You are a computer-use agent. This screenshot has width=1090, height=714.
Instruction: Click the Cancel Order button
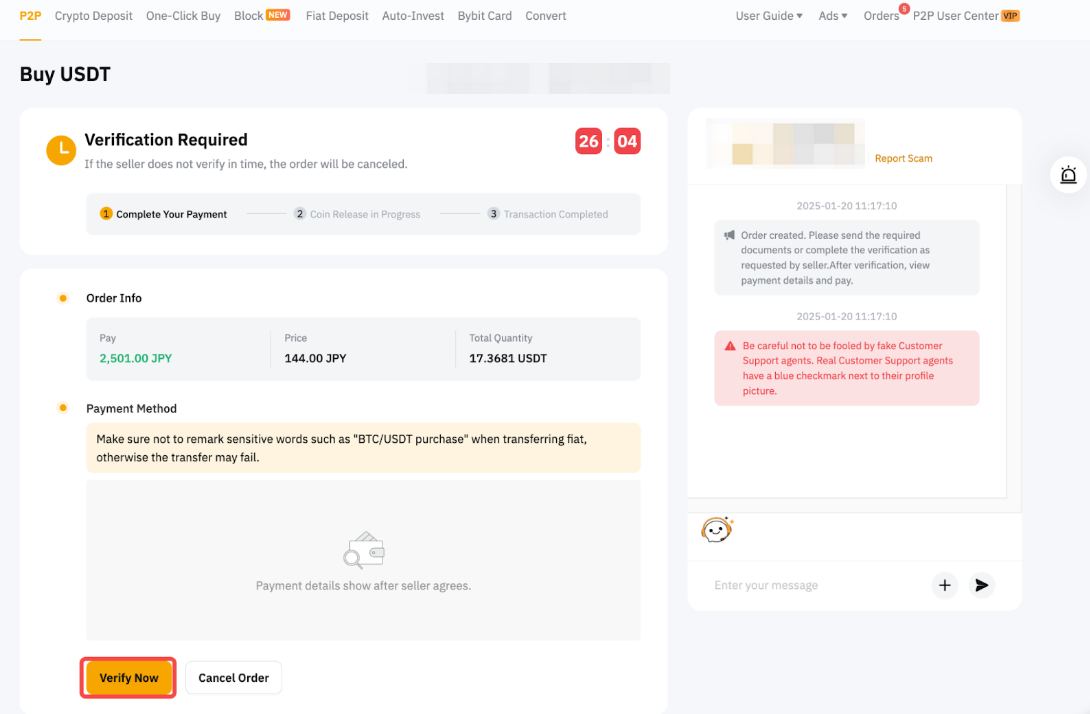(233, 678)
